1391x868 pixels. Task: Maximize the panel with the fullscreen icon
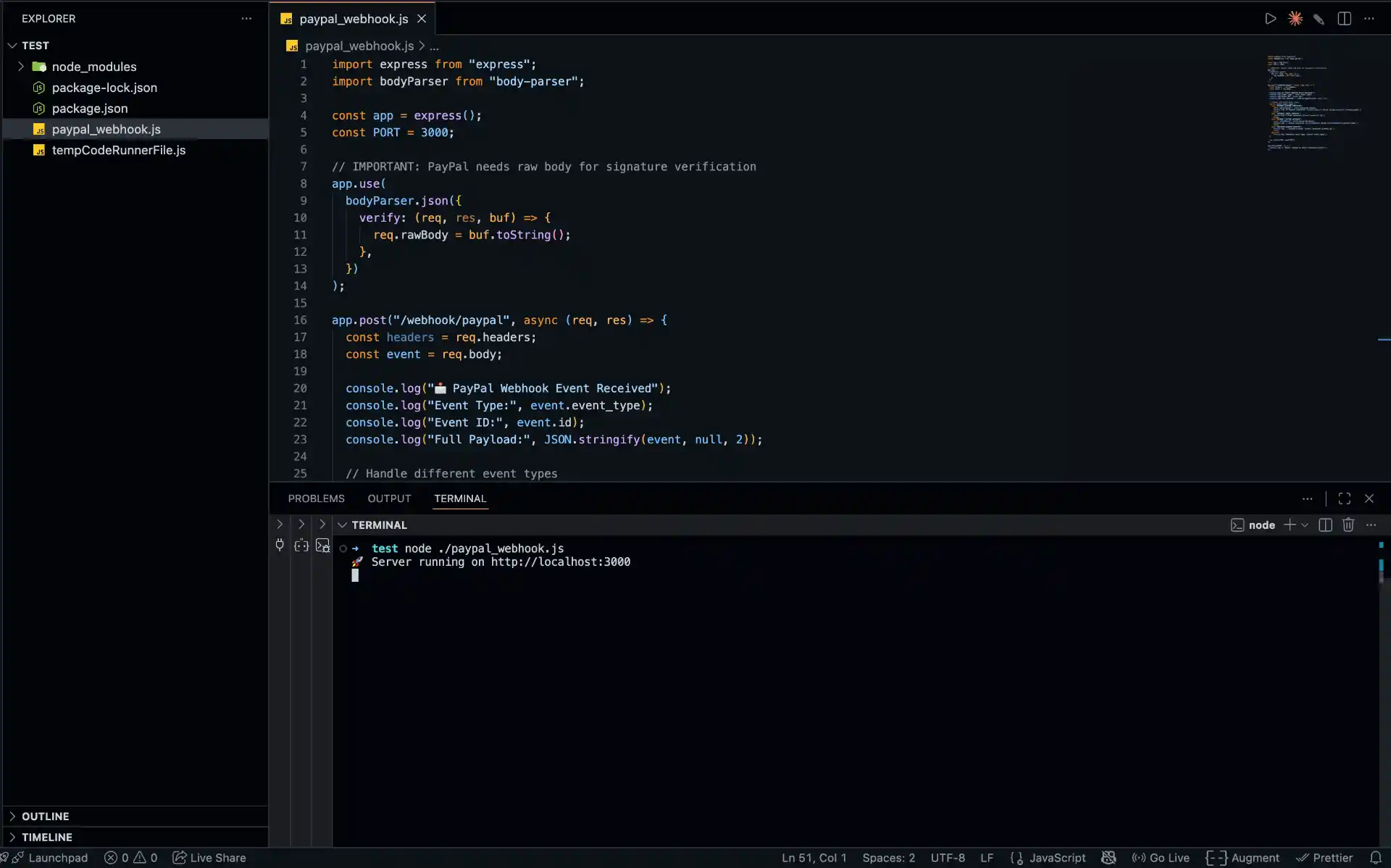tap(1344, 498)
